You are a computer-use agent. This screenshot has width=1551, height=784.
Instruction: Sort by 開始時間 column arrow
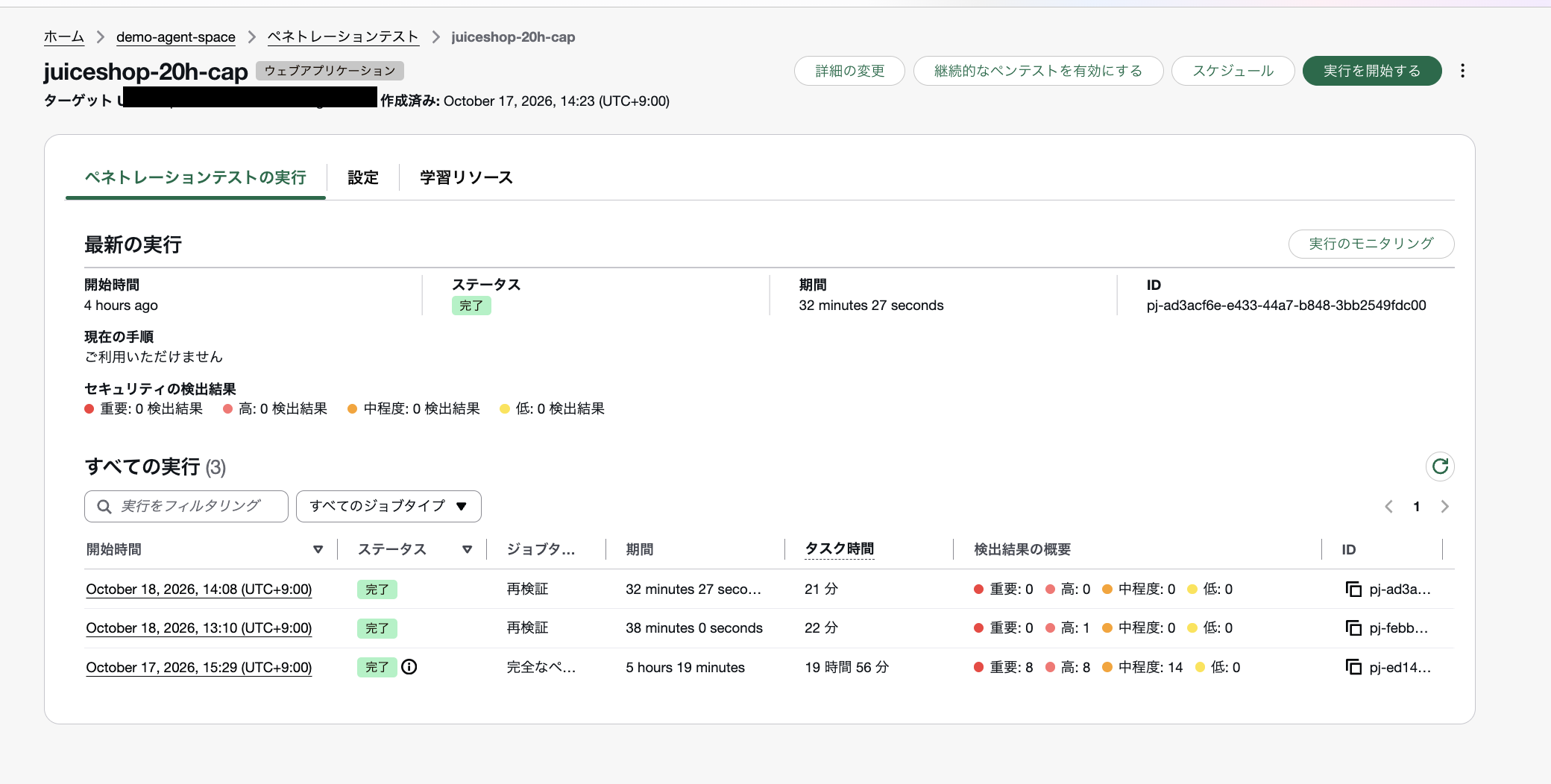[x=318, y=549]
